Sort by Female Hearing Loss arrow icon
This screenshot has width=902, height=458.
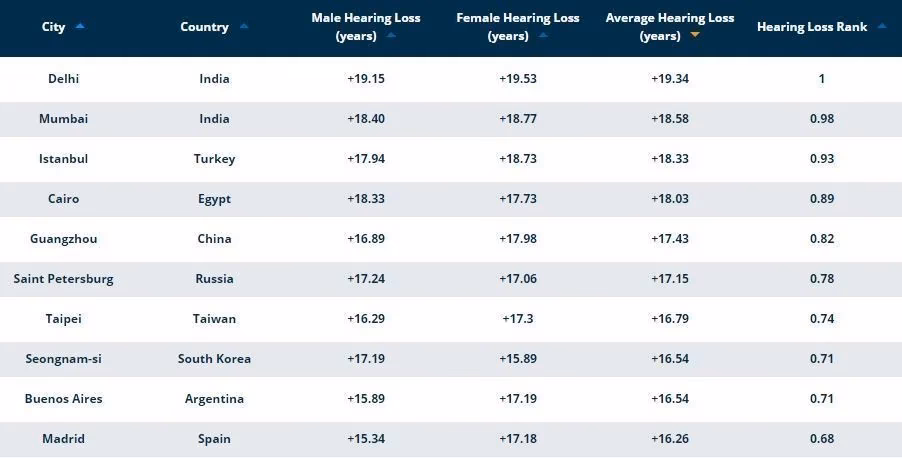pyautogui.click(x=541, y=35)
